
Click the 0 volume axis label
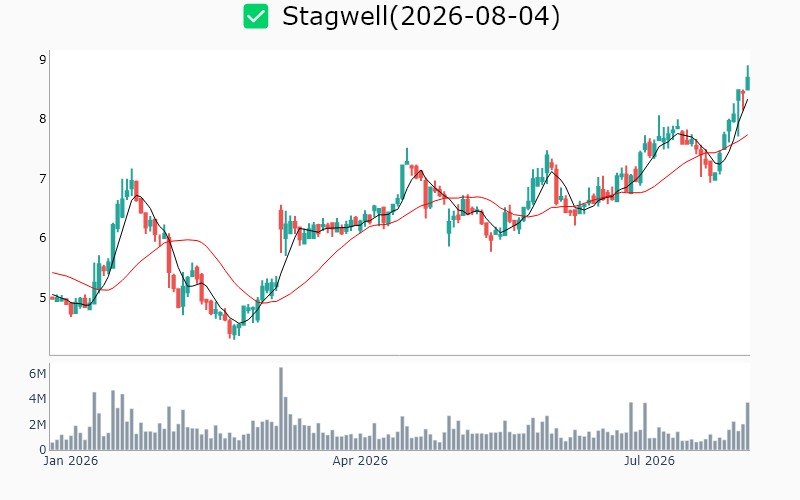(43, 449)
